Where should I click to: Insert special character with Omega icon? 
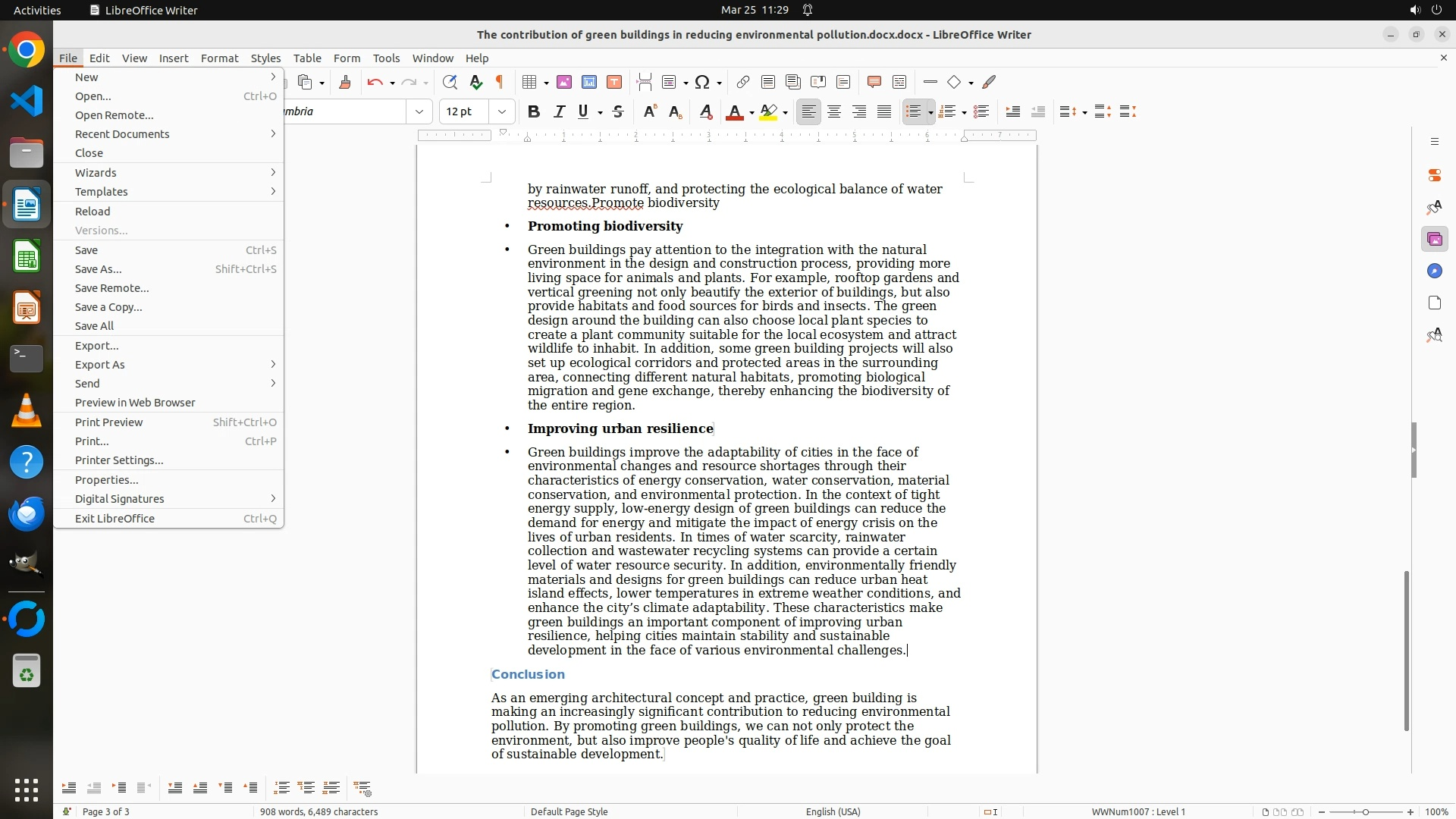[x=702, y=83]
